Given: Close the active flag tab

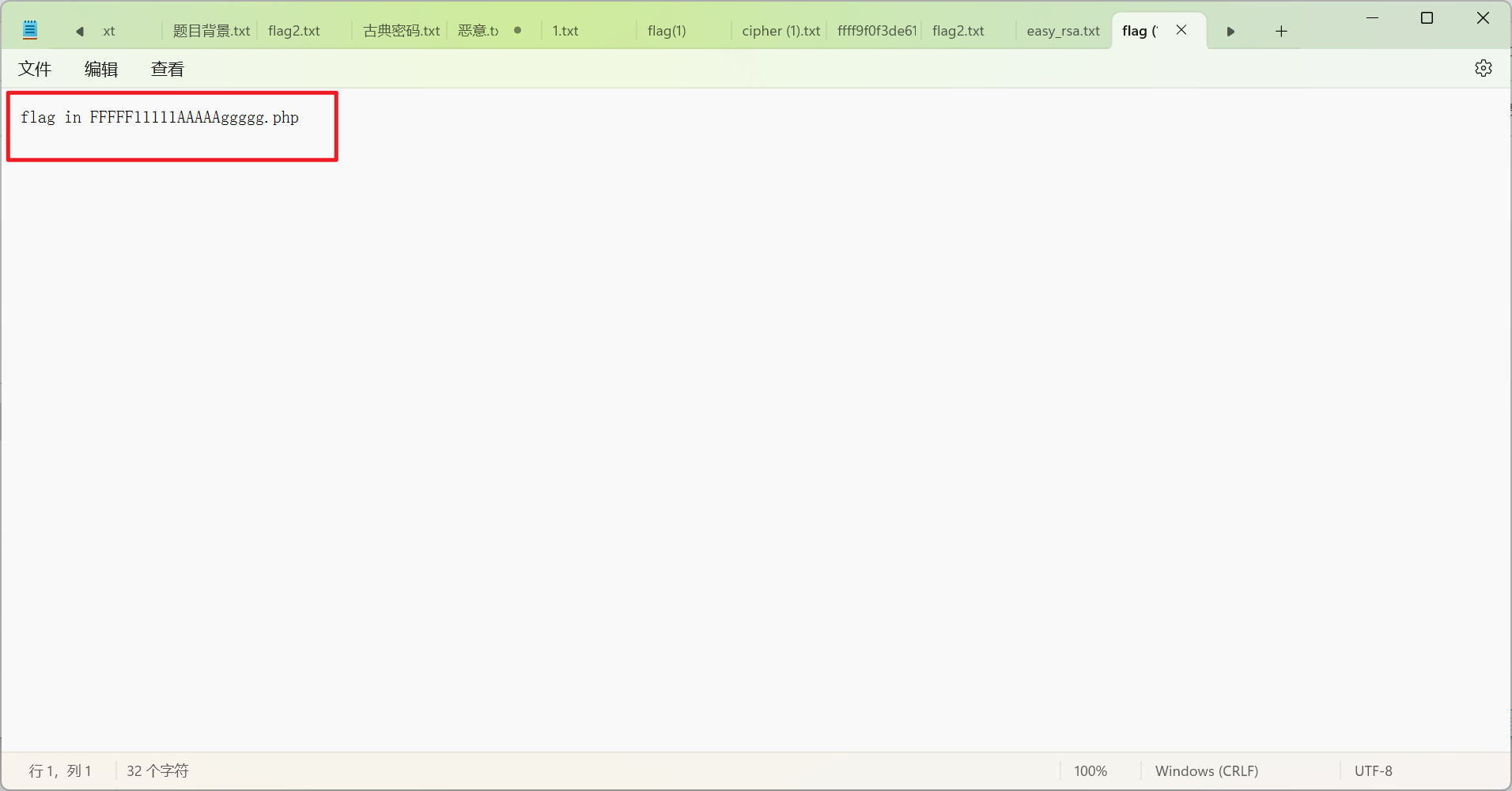Looking at the screenshot, I should click(x=1181, y=30).
